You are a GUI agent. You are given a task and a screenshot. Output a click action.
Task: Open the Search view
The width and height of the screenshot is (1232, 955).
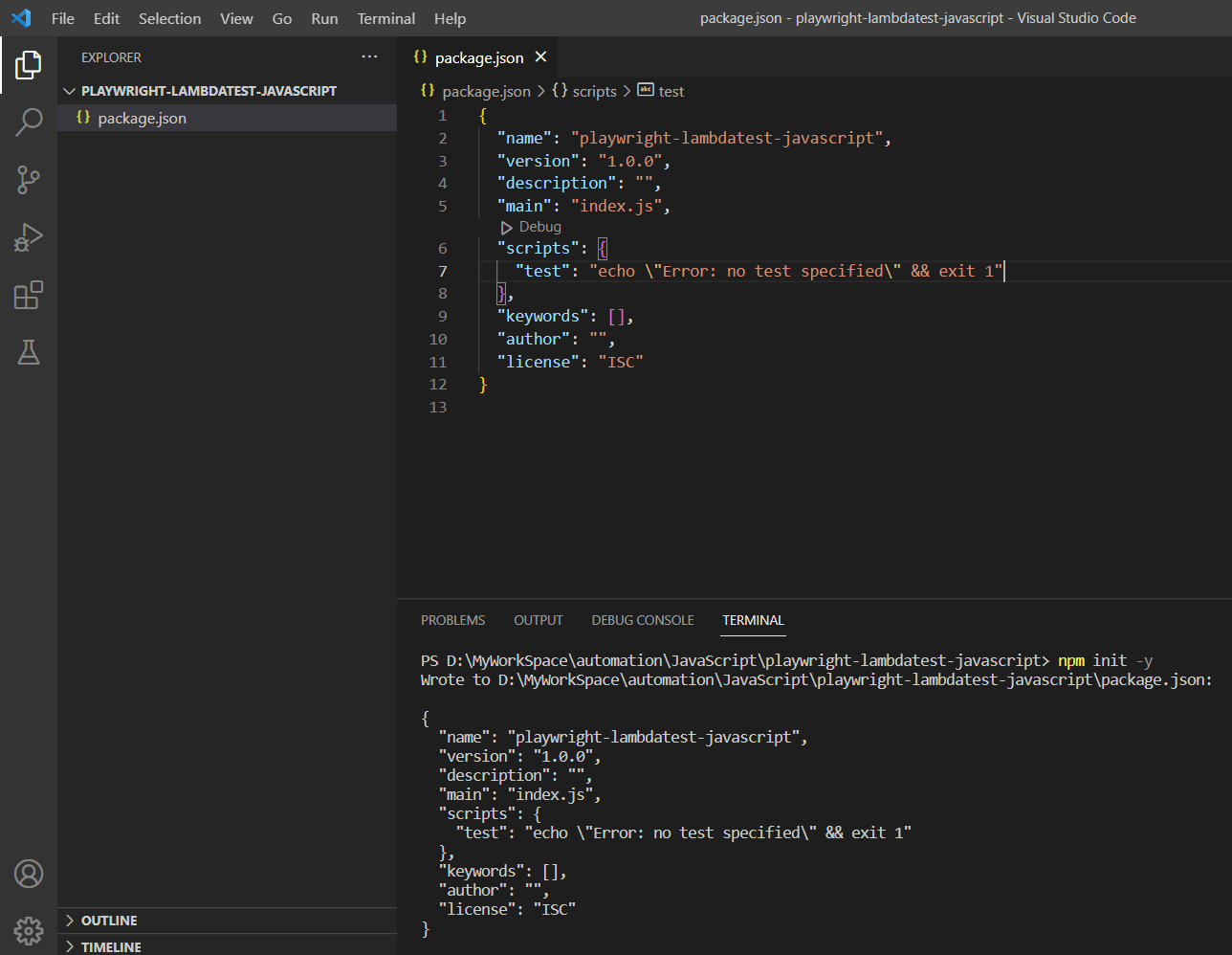[28, 122]
